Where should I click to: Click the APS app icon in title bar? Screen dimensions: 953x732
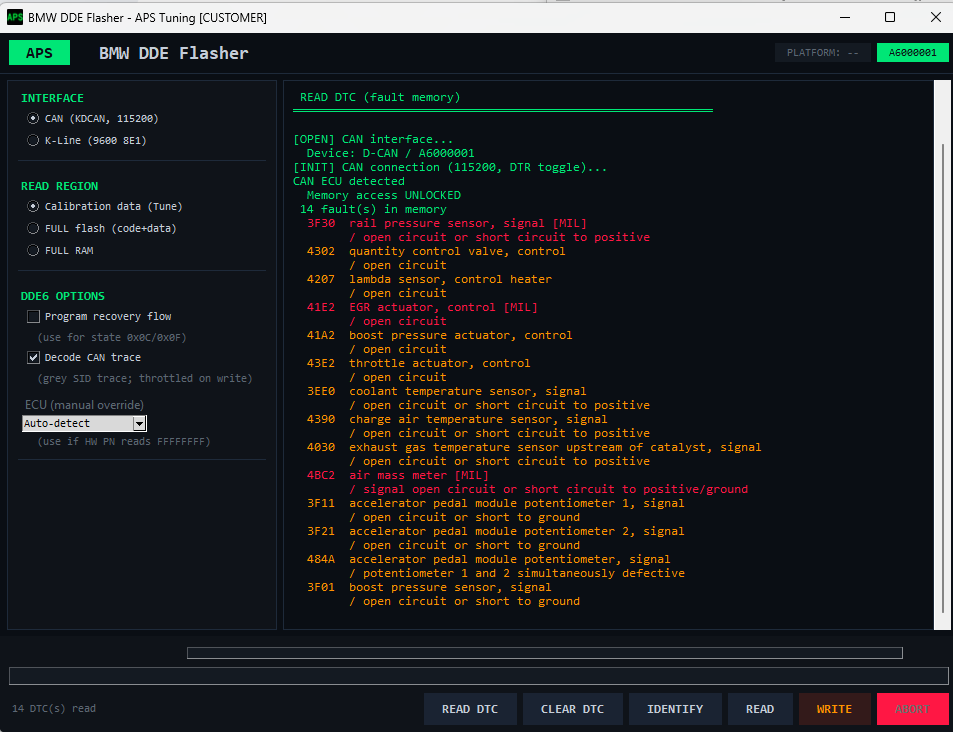tap(15, 18)
